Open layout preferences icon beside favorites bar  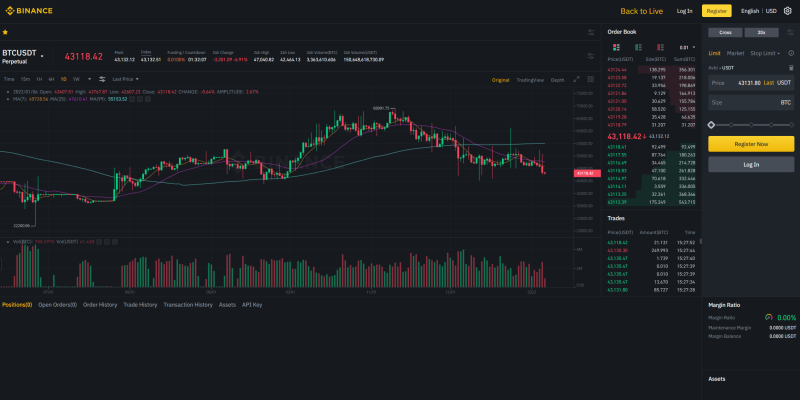[591, 32]
